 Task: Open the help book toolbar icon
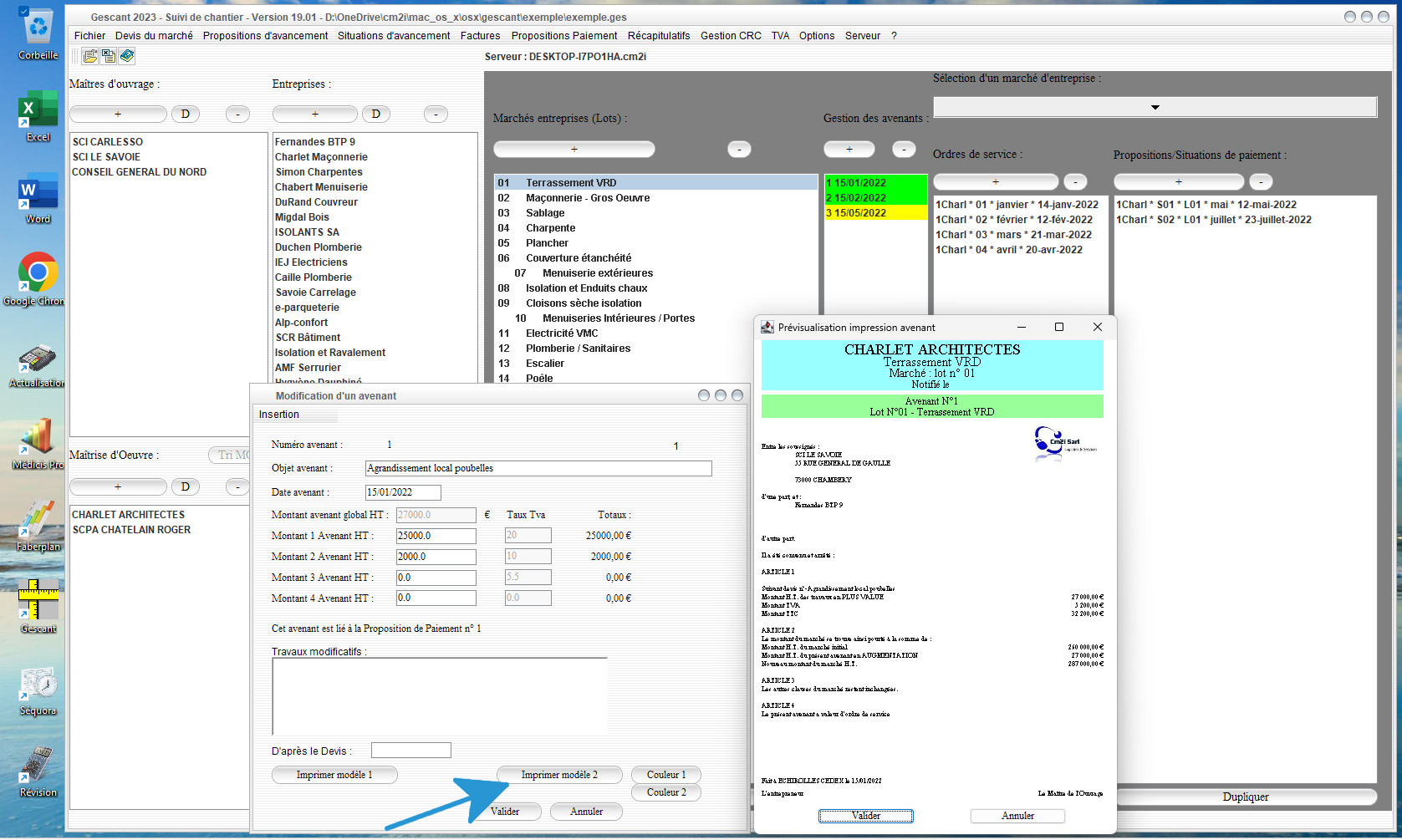tap(127, 56)
